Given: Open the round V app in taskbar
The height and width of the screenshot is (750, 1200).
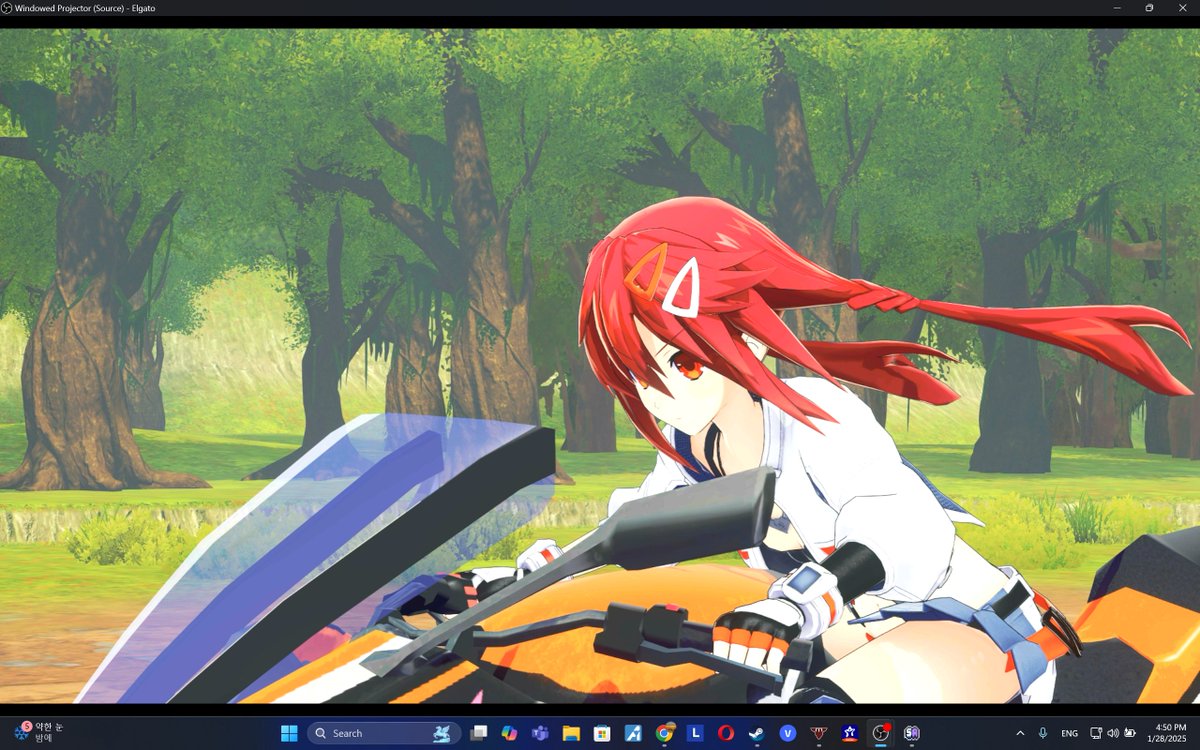Looking at the screenshot, I should coord(788,733).
